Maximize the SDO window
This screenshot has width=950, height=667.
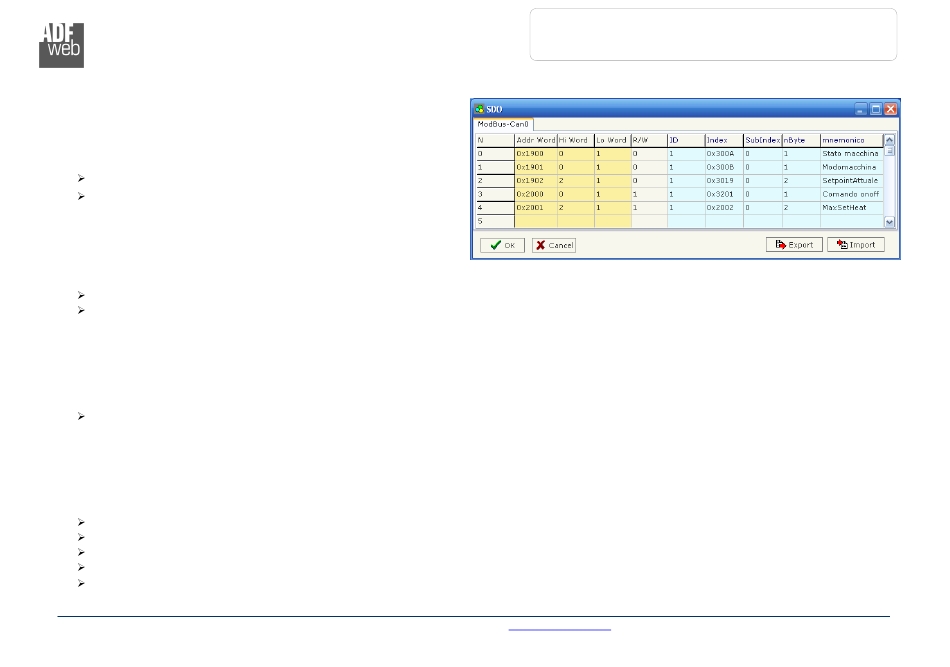click(x=876, y=109)
